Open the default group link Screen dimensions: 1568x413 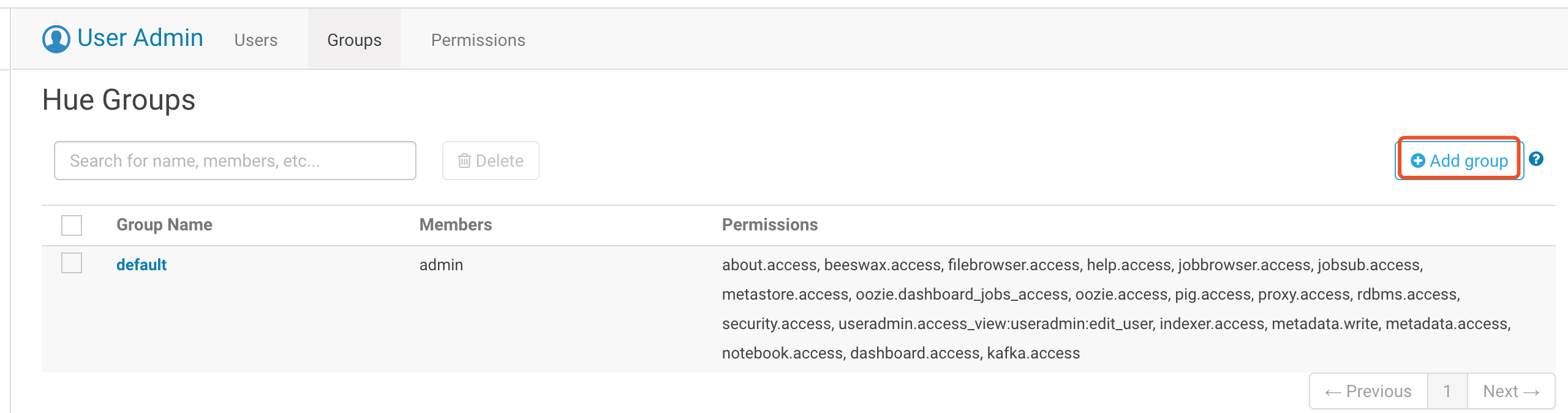[141, 265]
